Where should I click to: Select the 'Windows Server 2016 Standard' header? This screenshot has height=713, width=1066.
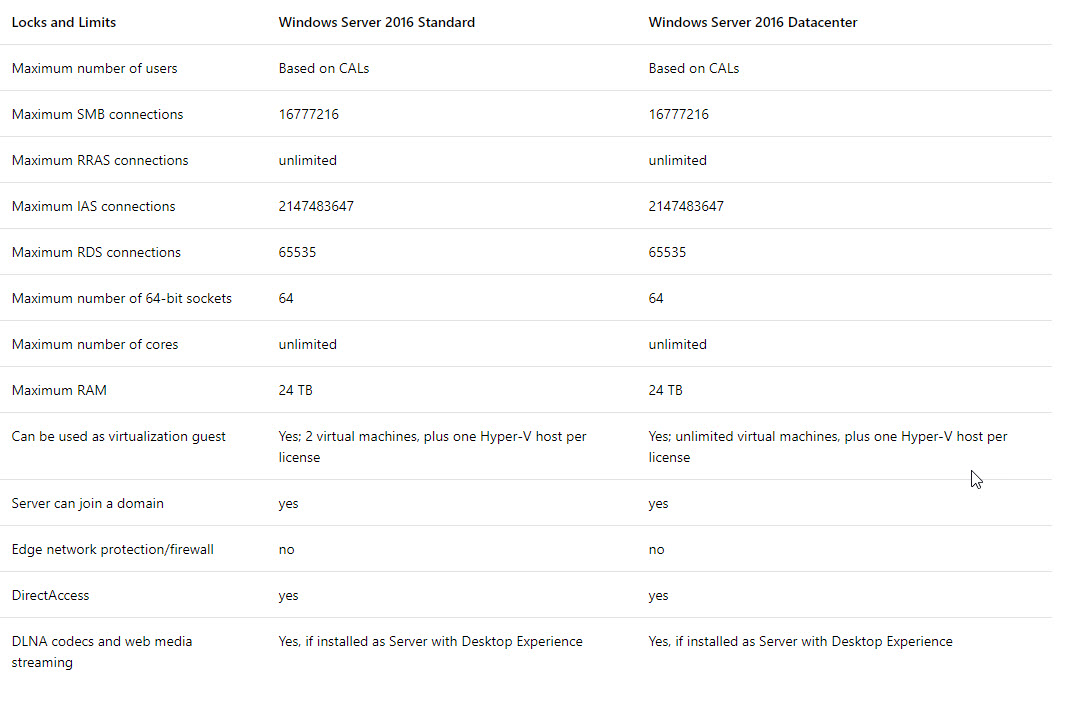click(377, 22)
